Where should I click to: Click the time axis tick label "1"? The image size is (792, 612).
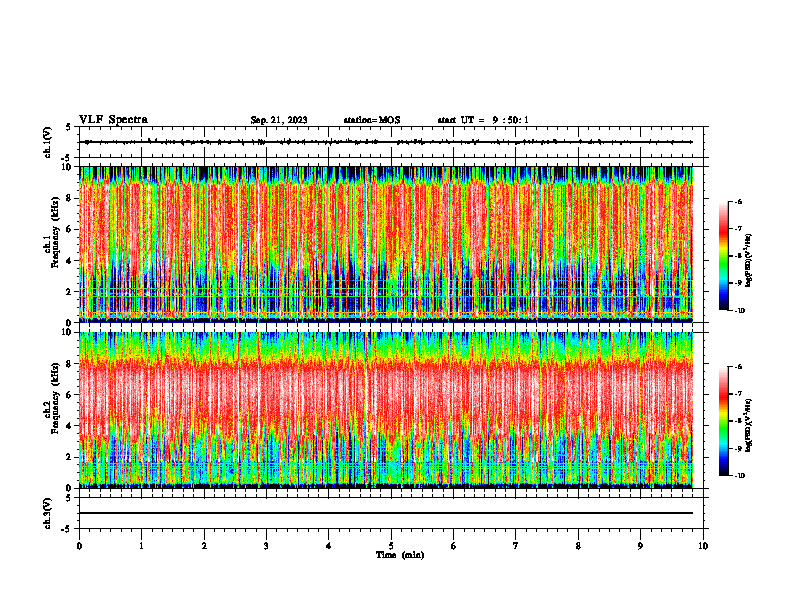[x=141, y=546]
